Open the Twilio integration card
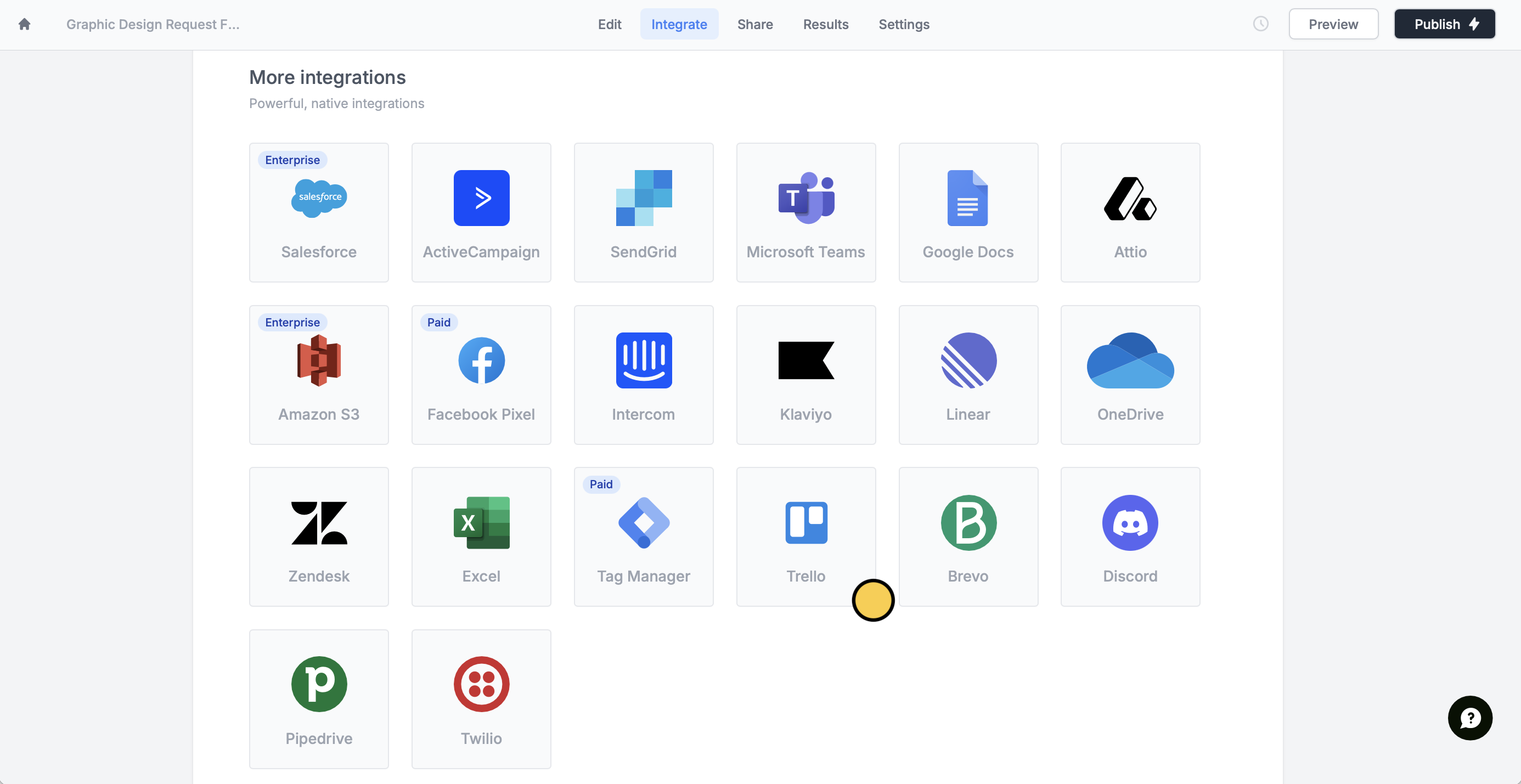 [481, 698]
